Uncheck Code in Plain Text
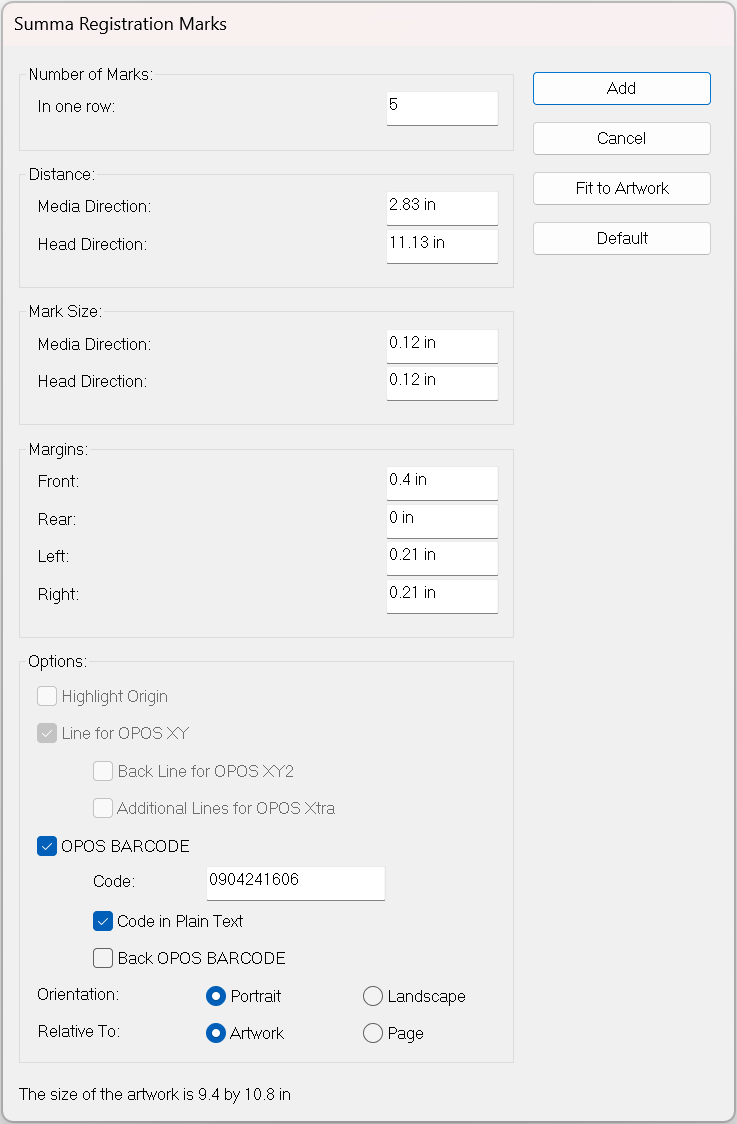737x1124 pixels. [x=103, y=921]
